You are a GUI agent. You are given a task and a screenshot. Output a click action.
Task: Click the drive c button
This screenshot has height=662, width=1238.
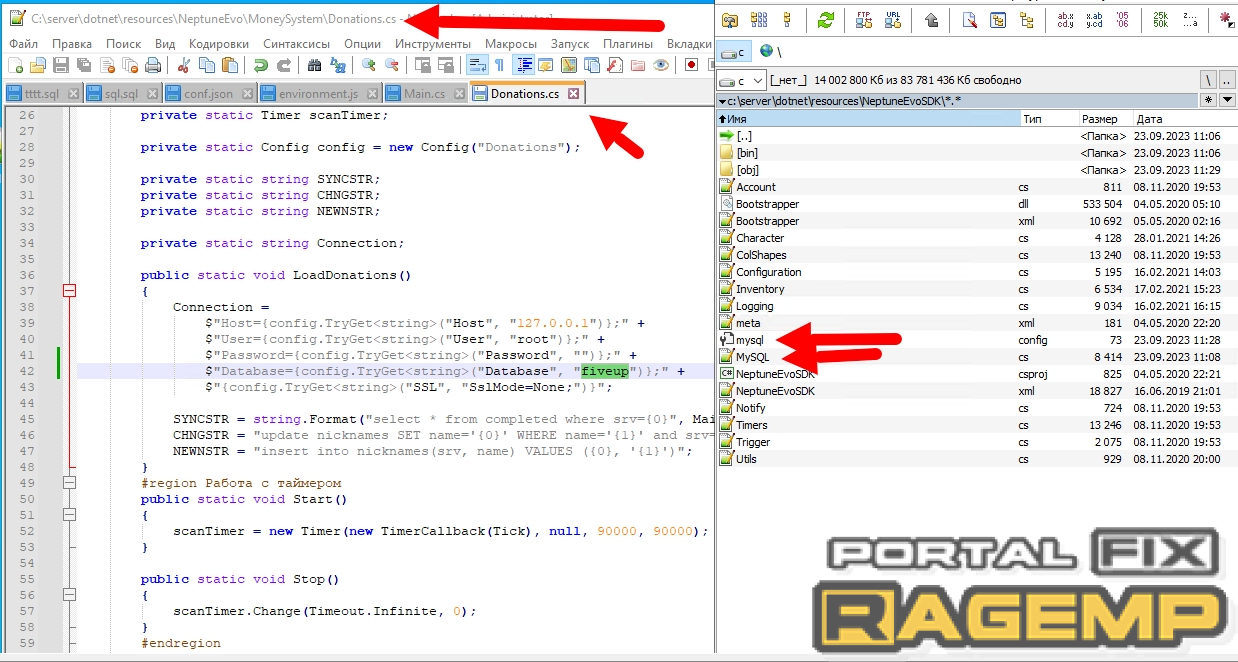click(x=732, y=50)
